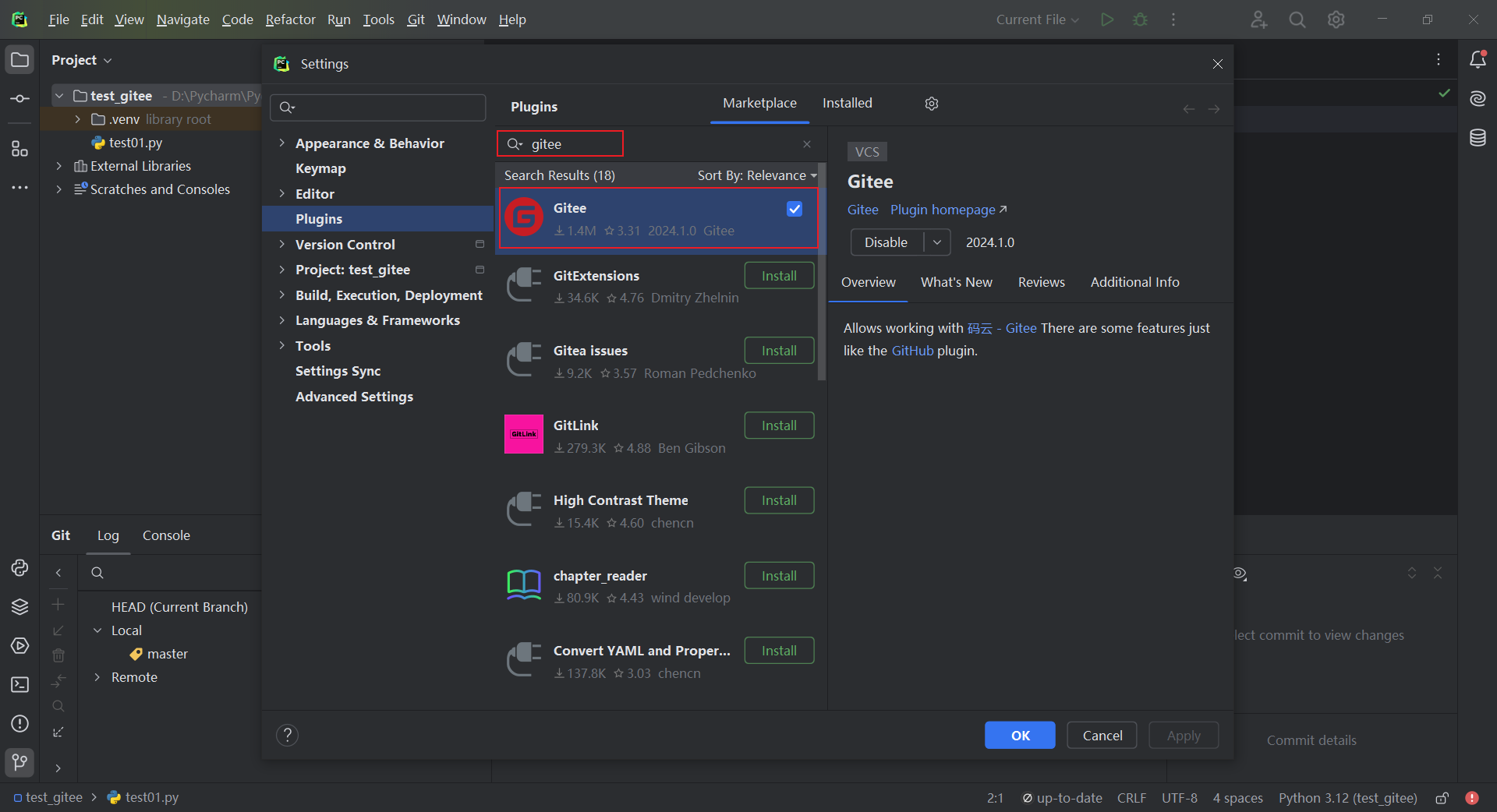Open the Reviews tab
Image resolution: width=1497 pixels, height=812 pixels.
point(1041,282)
